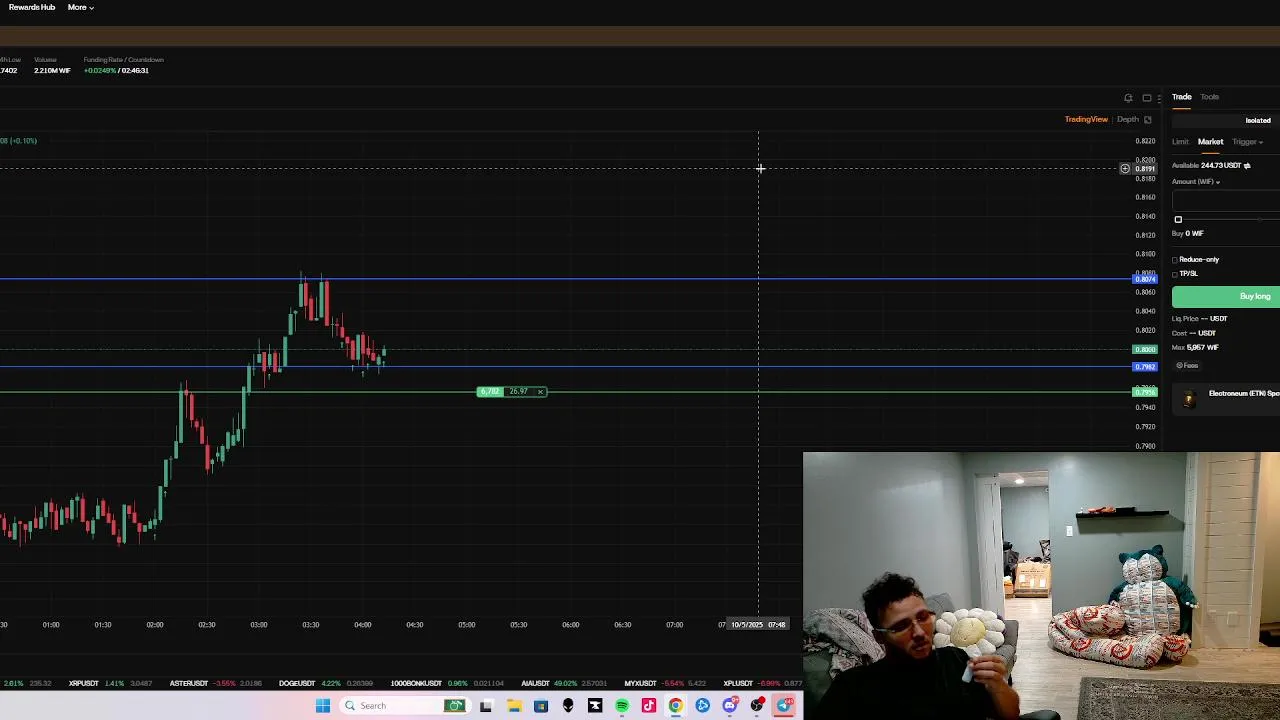This screenshot has height=720, width=1280.
Task: Switch to the Trade tab
Action: pos(1182,97)
